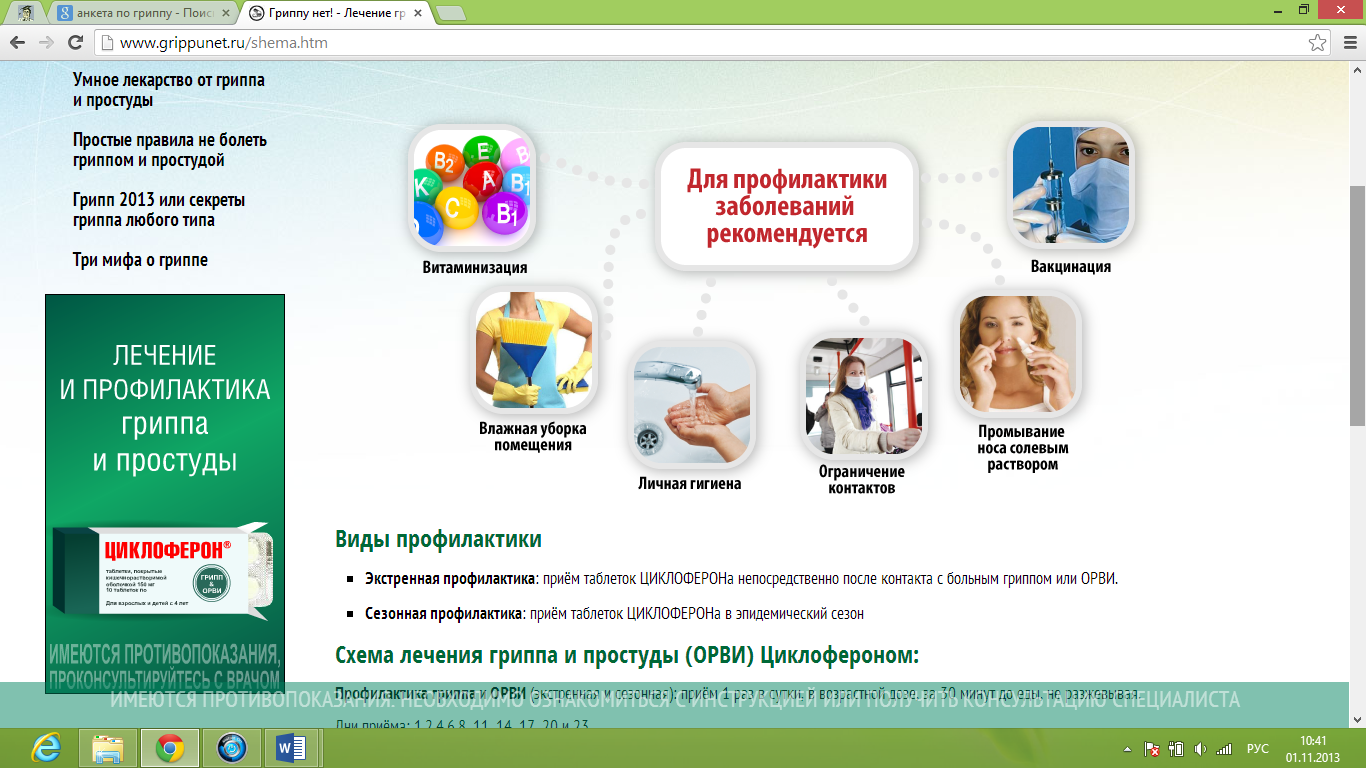Switch to the 'анкета по гриппу' tab
Screen dimensions: 1366x768
pos(144,13)
